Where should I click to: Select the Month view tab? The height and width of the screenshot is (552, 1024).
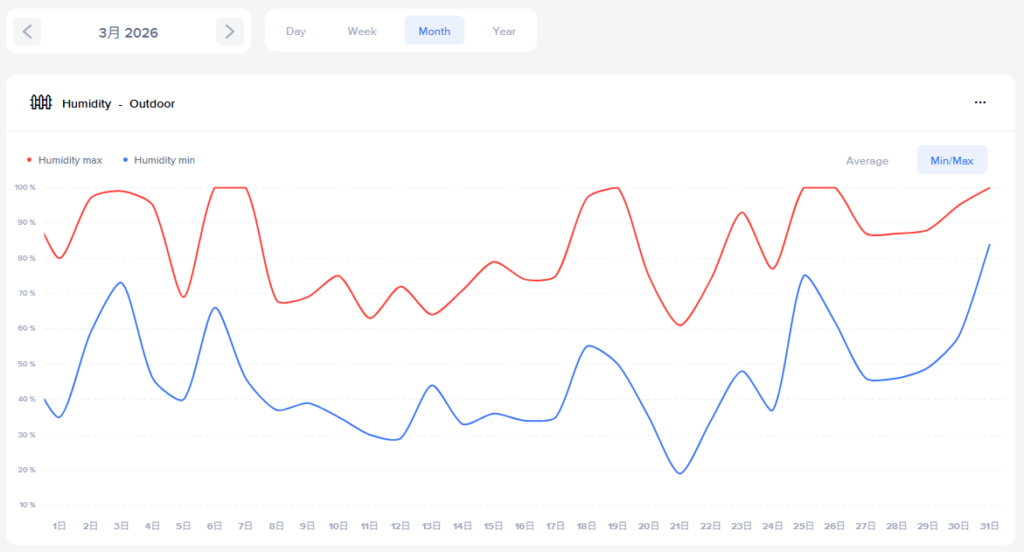tap(434, 31)
